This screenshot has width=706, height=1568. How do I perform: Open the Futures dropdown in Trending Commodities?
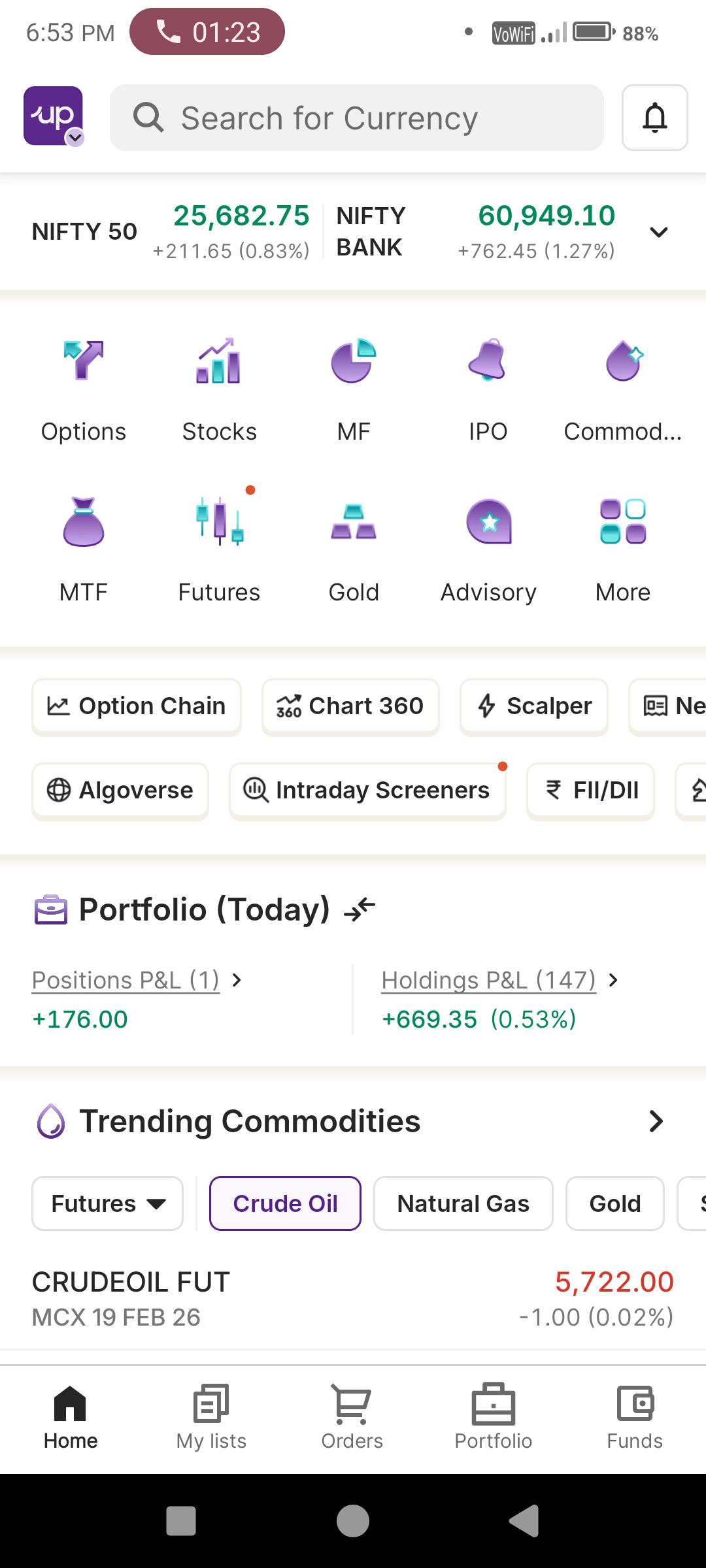pos(108,1203)
